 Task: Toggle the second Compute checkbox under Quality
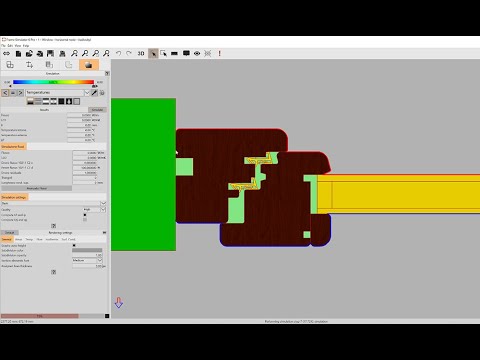pos(85,220)
